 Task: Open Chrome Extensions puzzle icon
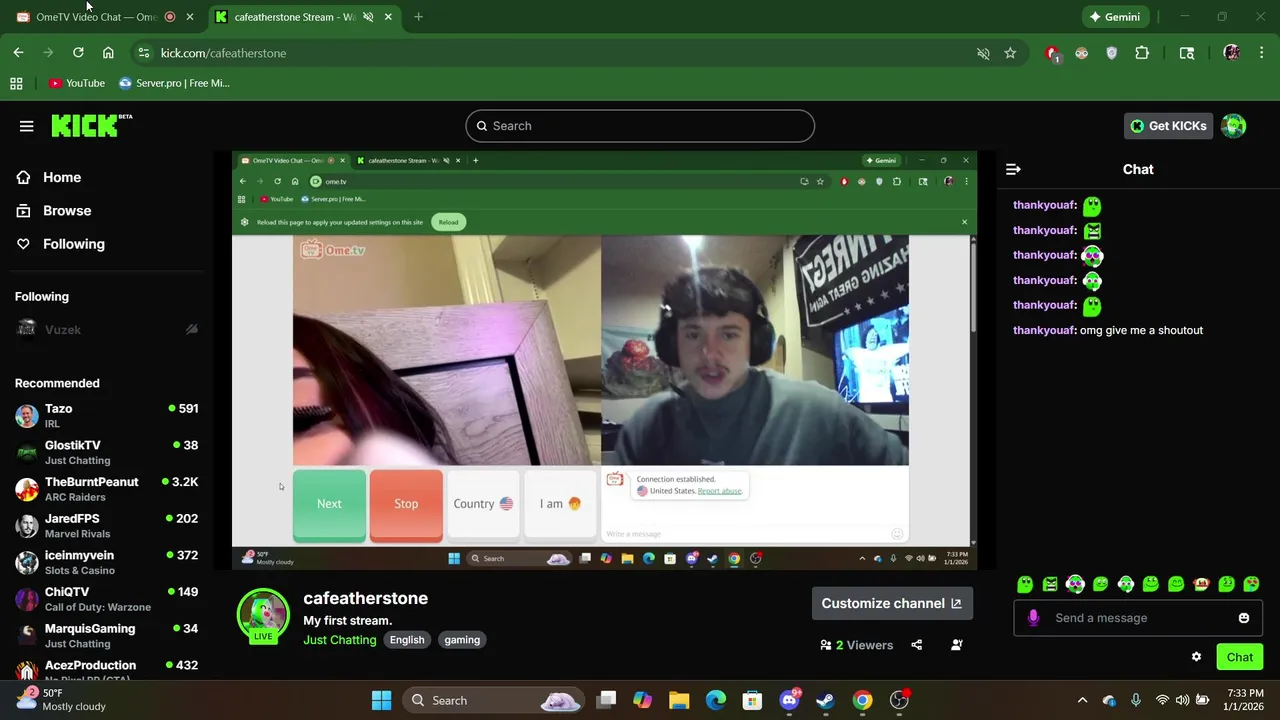(x=1142, y=53)
